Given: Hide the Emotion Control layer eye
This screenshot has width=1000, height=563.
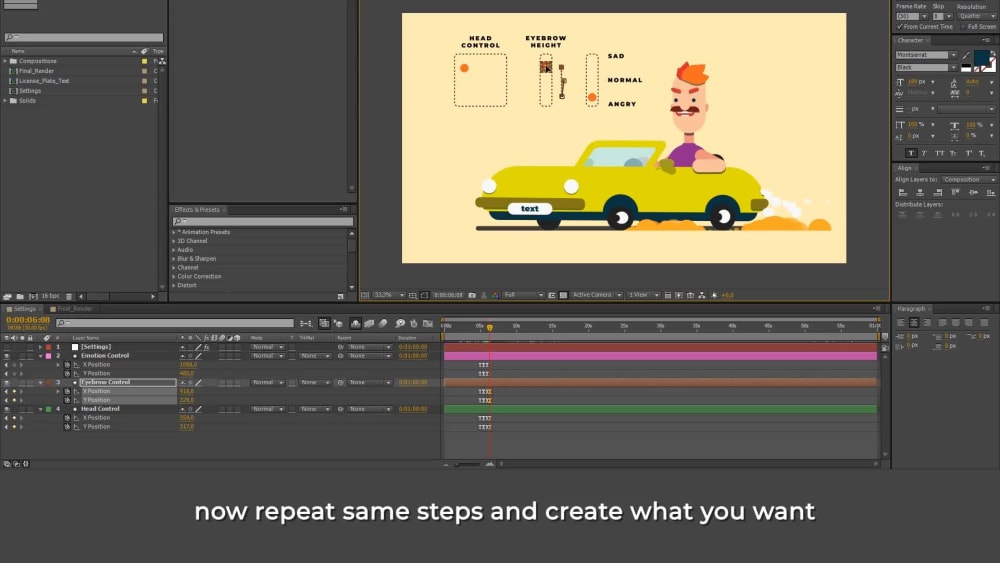Looking at the screenshot, I should click(x=6, y=356).
